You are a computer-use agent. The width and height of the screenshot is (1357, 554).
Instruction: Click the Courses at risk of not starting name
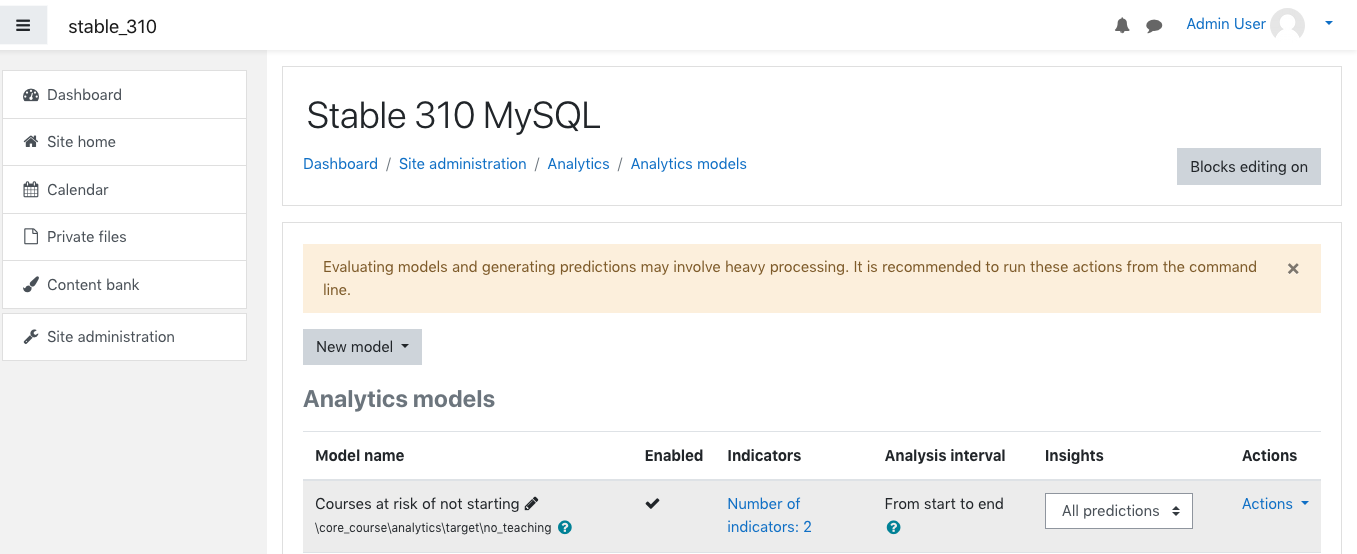pyautogui.click(x=417, y=504)
